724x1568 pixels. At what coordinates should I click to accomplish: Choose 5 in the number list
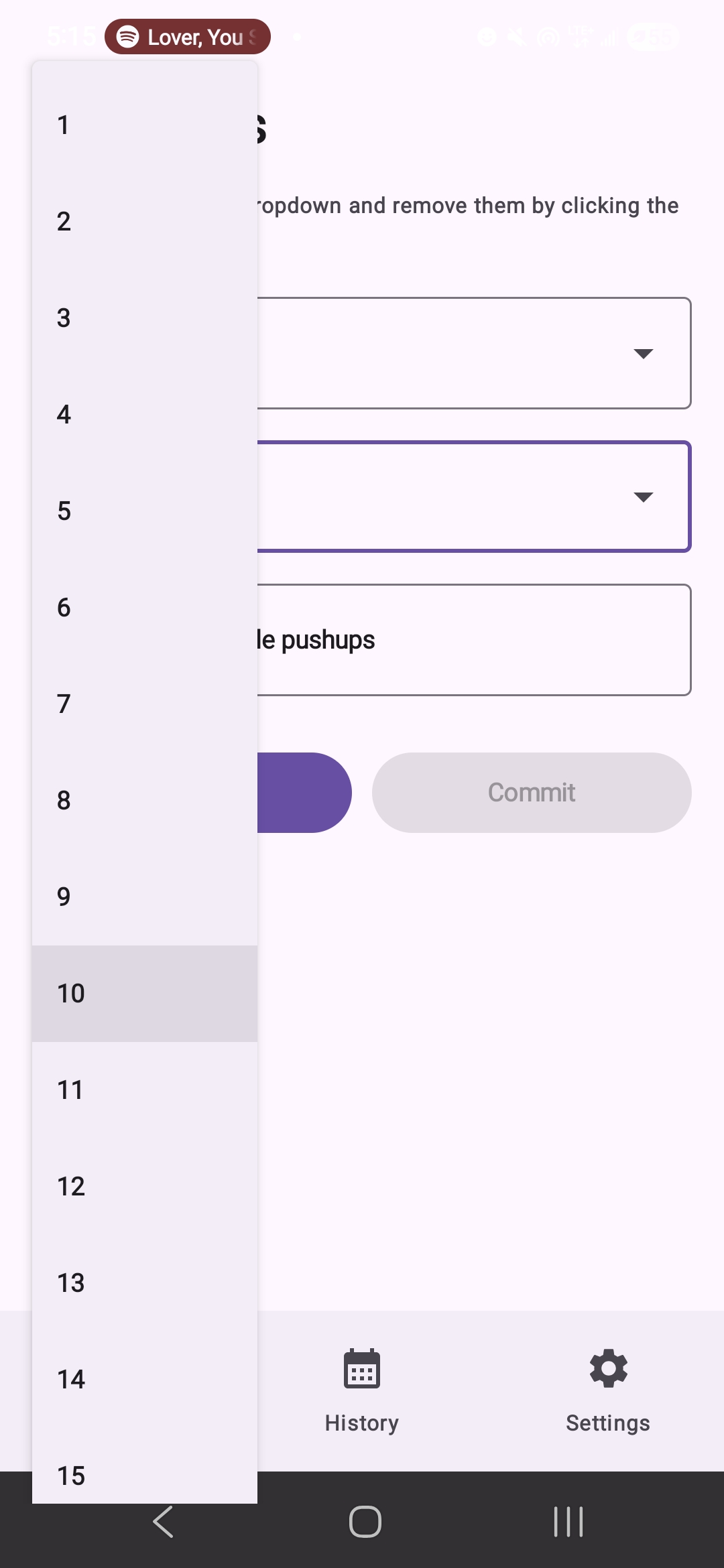click(x=145, y=511)
